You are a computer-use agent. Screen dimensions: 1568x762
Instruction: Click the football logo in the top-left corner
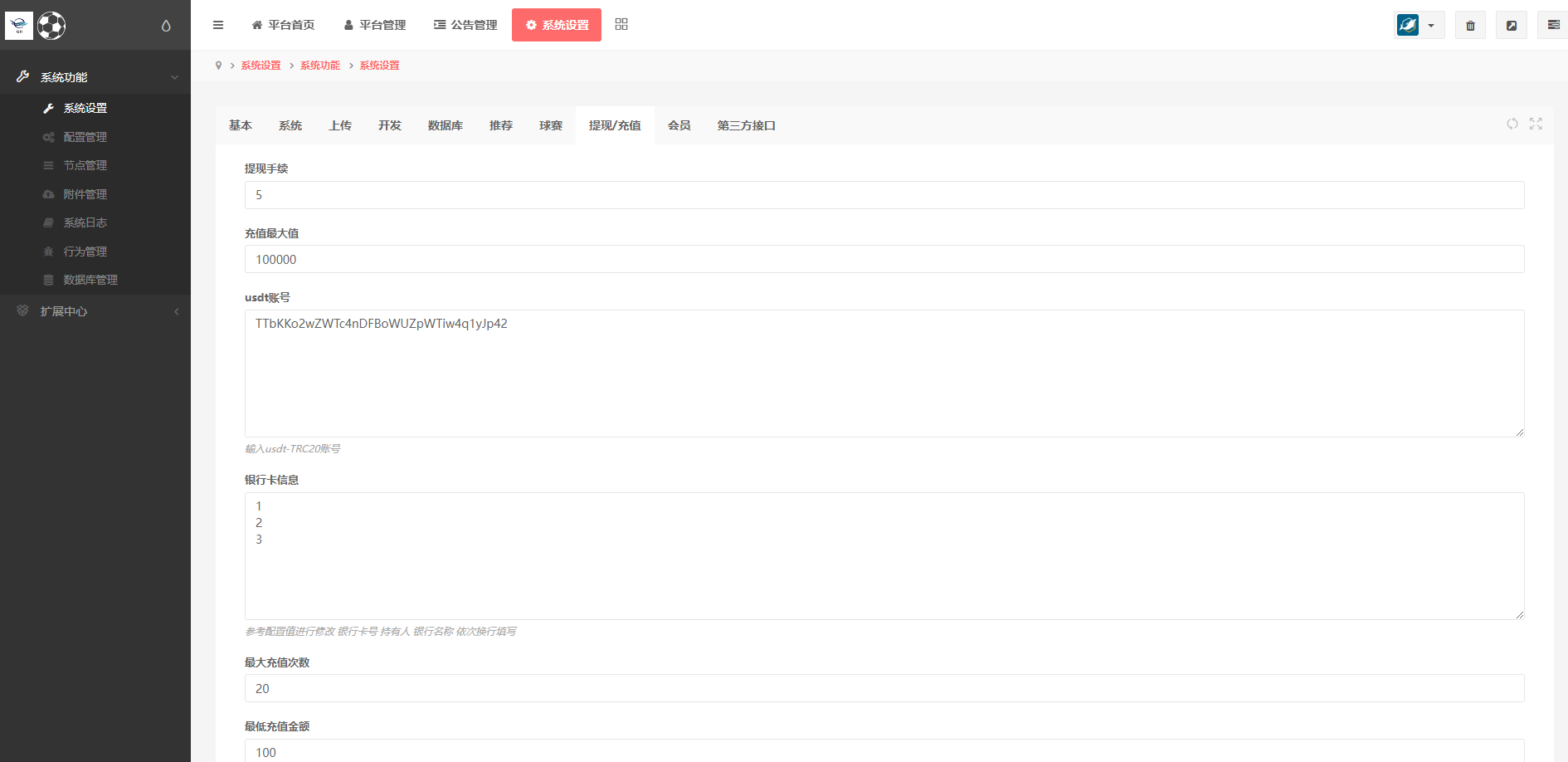[51, 26]
